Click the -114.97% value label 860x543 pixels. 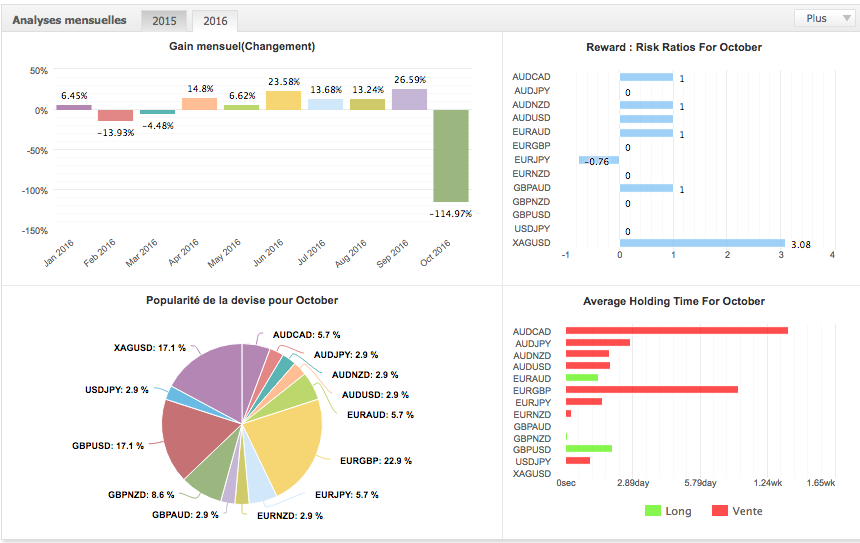point(450,213)
